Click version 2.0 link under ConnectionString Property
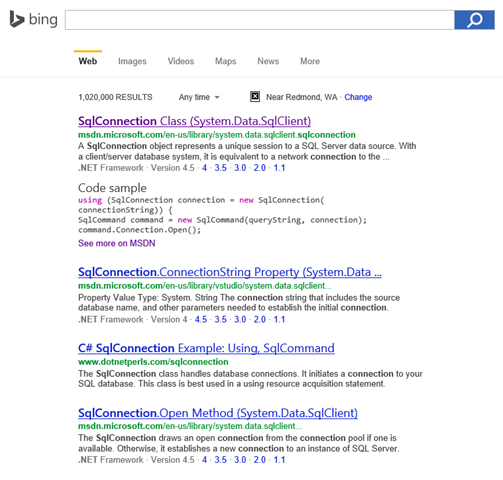Viewport: 503px width, 480px height. [x=260, y=320]
